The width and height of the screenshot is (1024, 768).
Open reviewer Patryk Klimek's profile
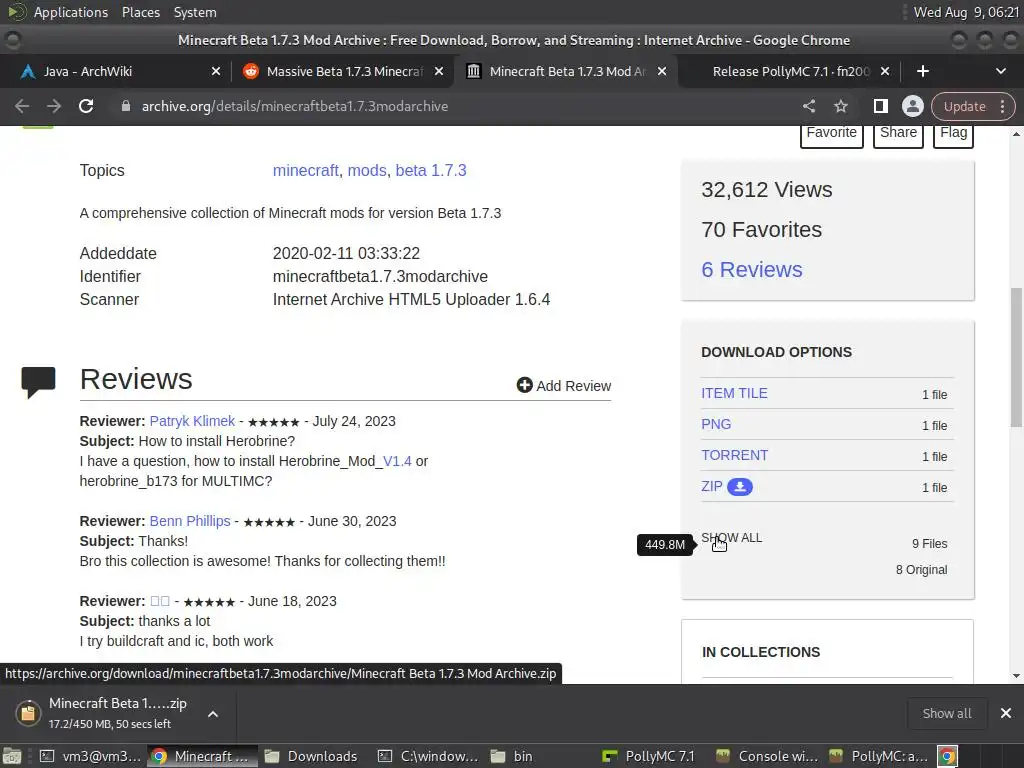point(192,421)
